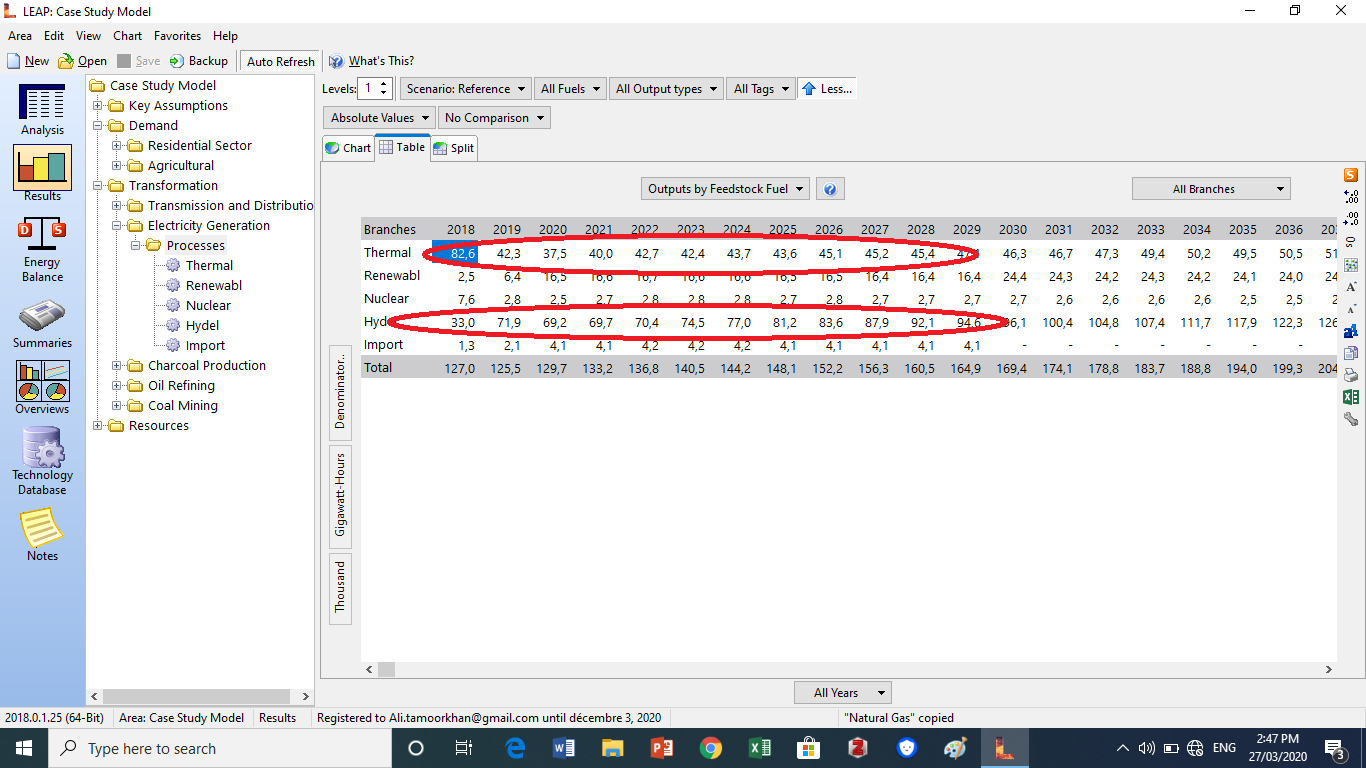Copy table to clipboard icon
This screenshot has height=768, width=1366.
coord(1351,353)
